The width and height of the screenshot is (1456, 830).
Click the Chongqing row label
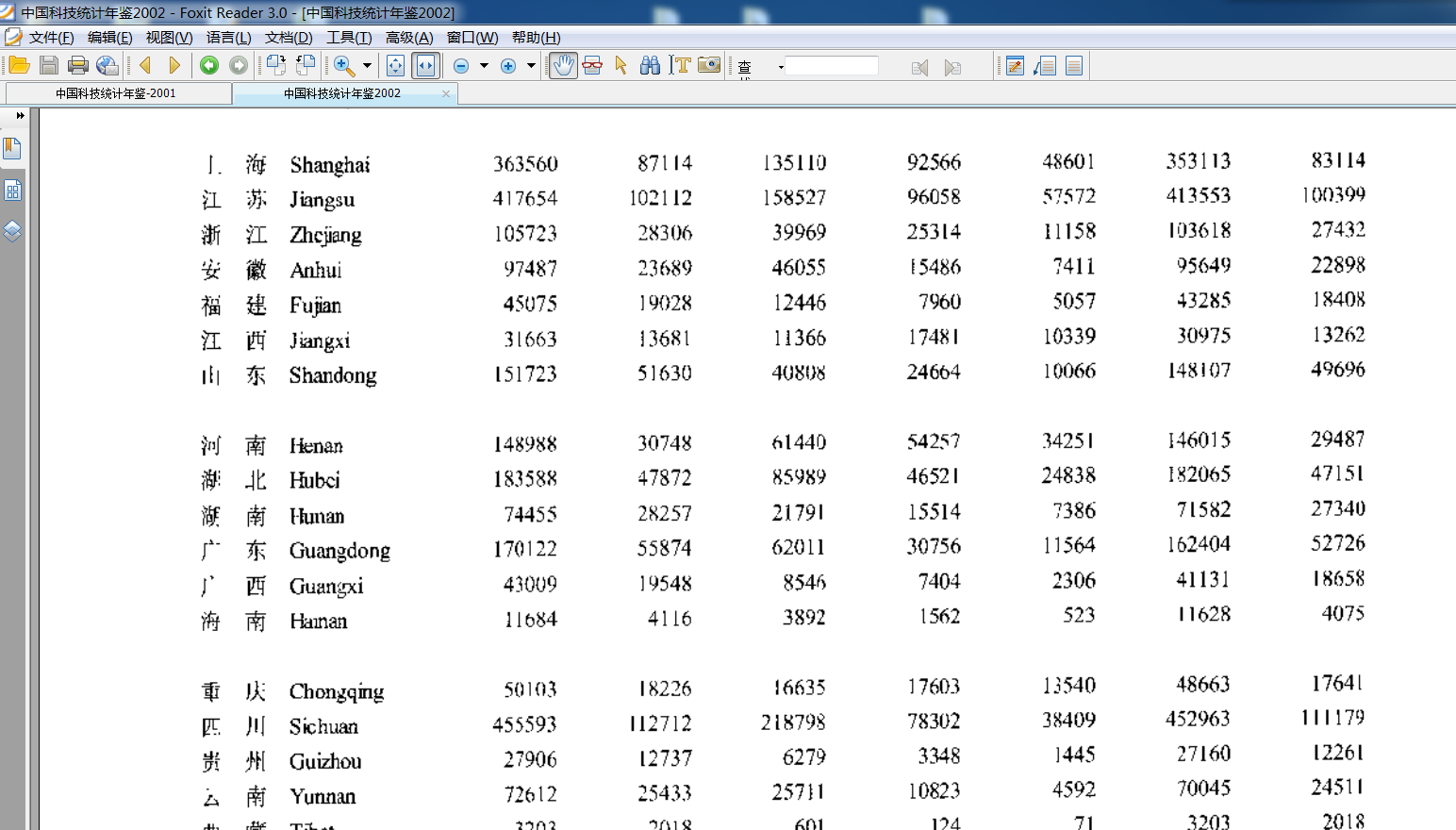coord(337,692)
